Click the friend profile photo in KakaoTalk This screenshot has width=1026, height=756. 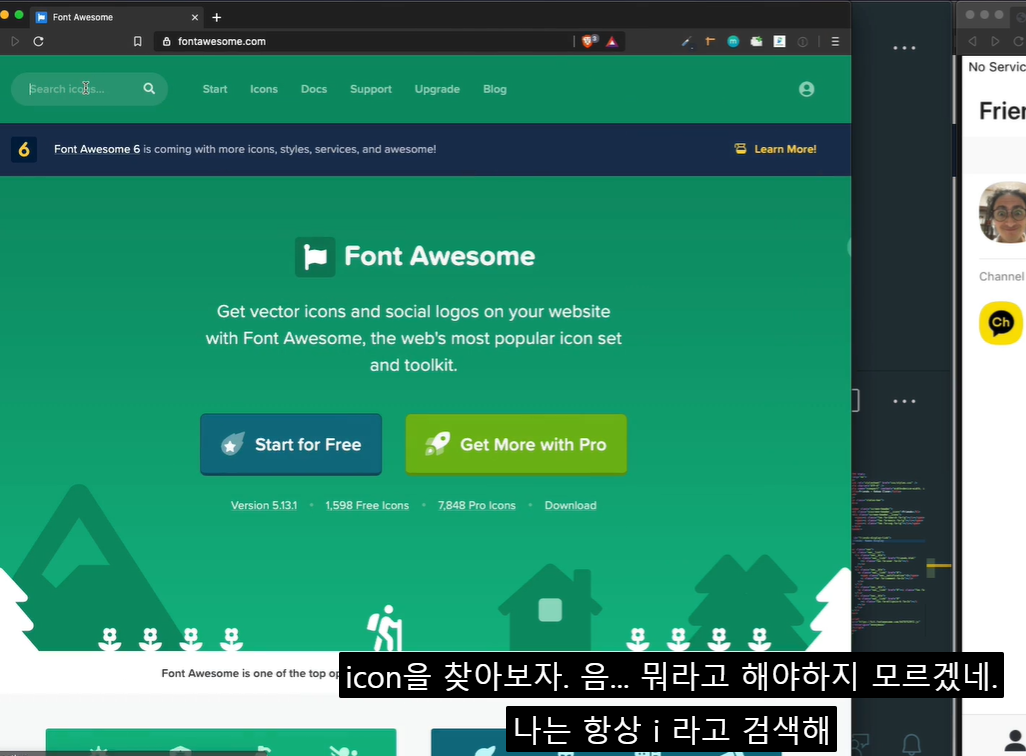pyautogui.click(x=1002, y=212)
